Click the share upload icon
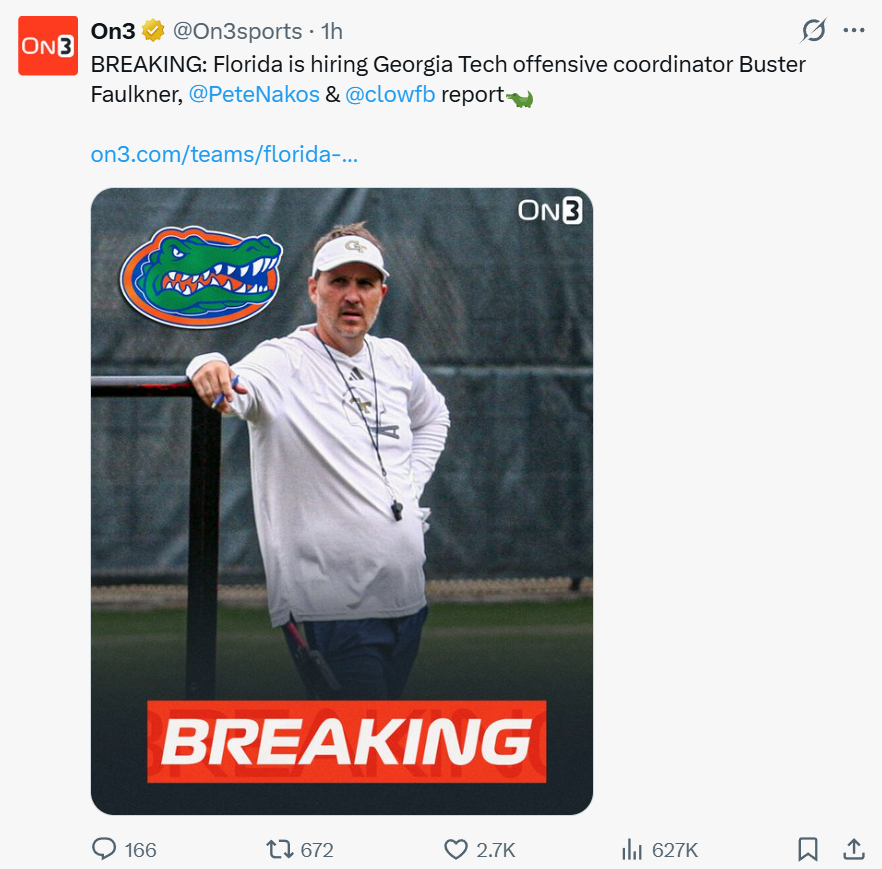 coord(853,849)
